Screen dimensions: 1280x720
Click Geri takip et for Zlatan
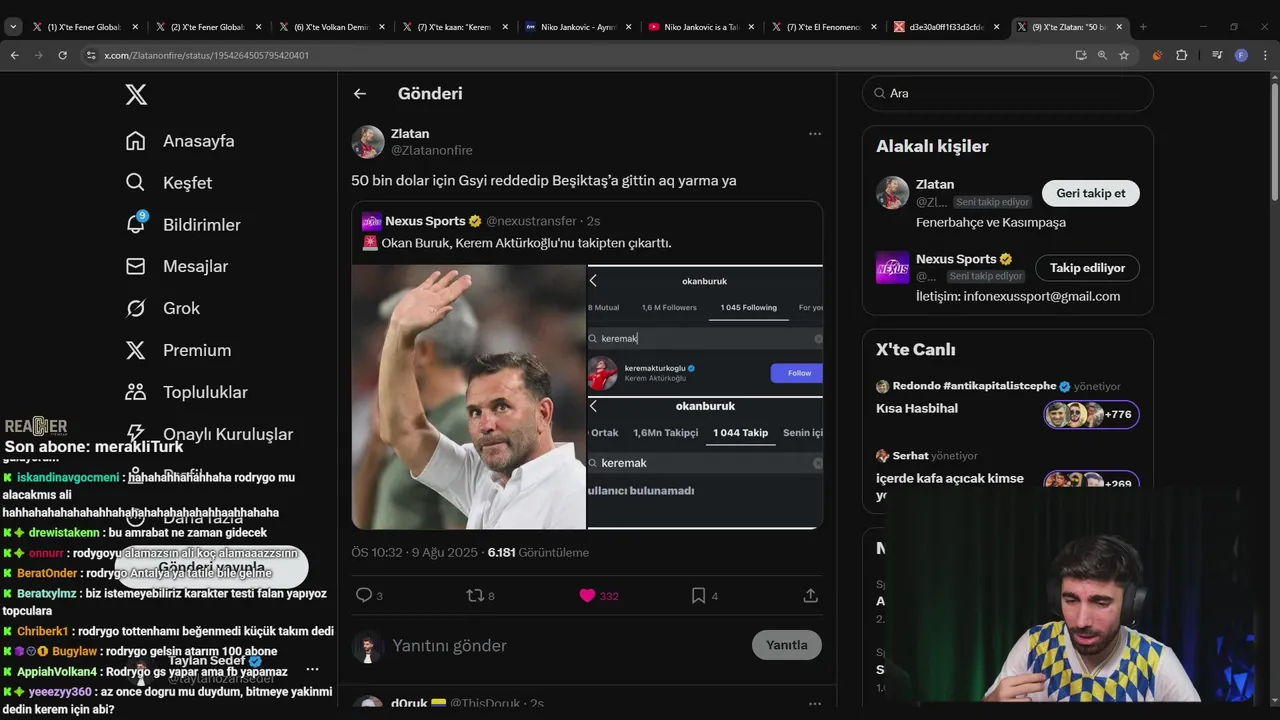[x=1091, y=193]
